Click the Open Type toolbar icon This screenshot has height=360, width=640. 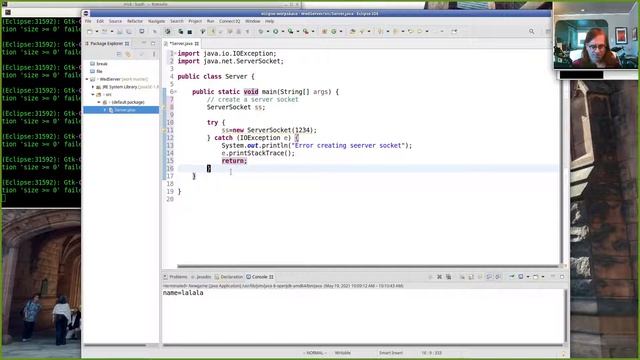click(352, 31)
